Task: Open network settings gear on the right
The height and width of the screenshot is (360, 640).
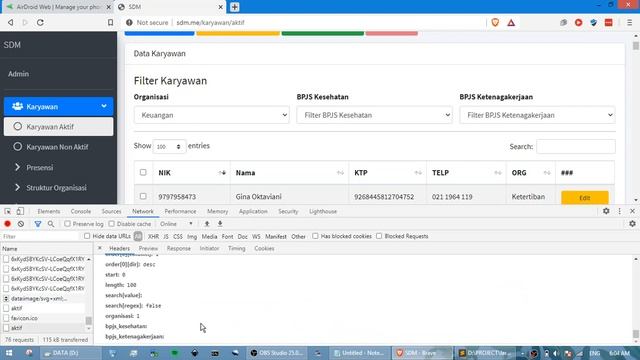Action: [632, 224]
